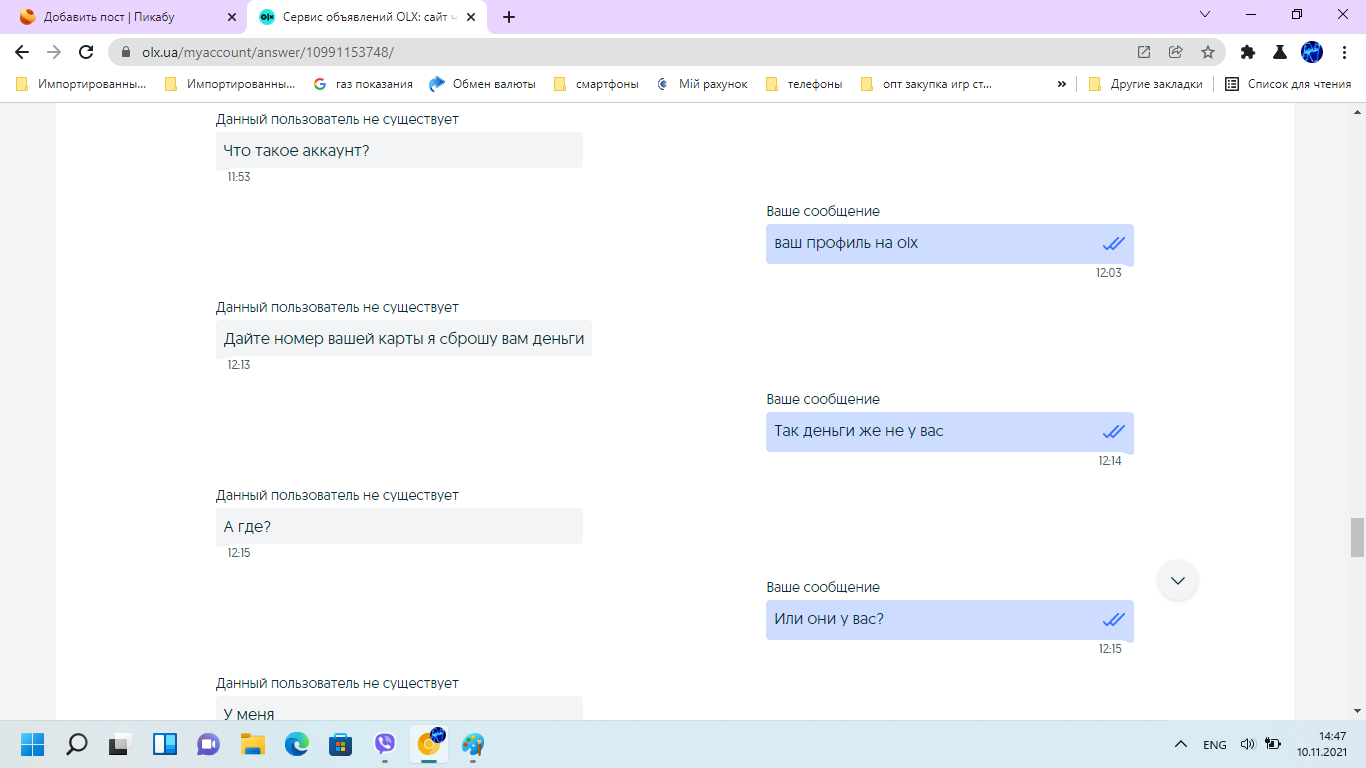
Task: Open Список для чтения
Action: 1288,84
